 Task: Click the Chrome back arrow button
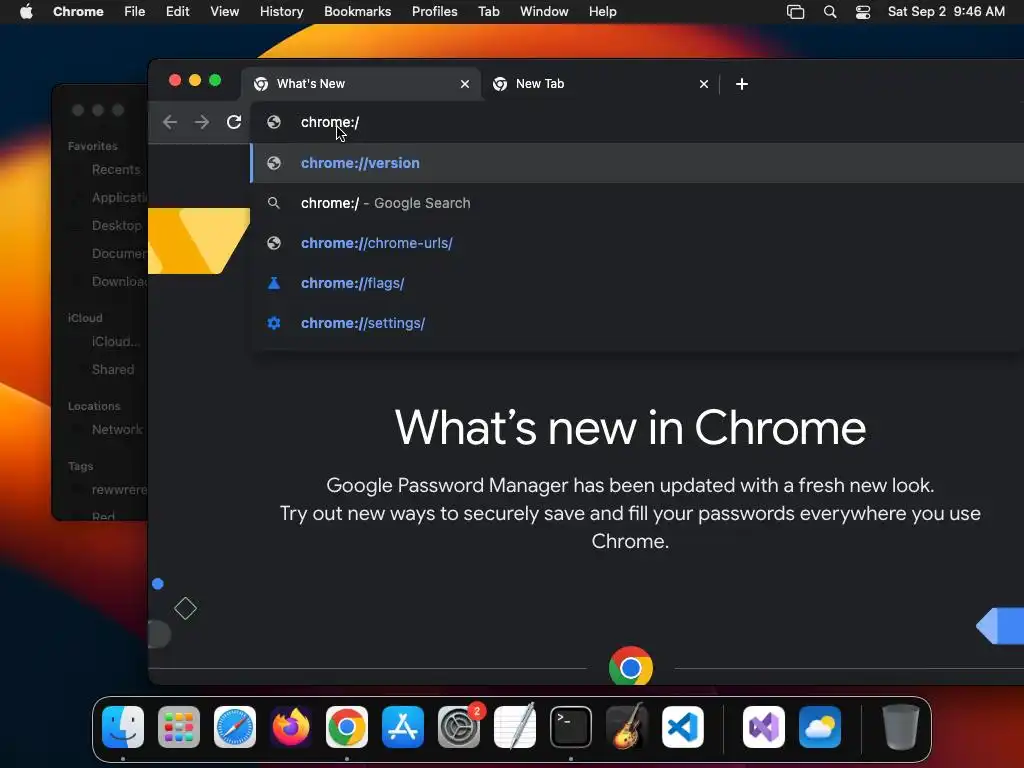tap(170, 122)
